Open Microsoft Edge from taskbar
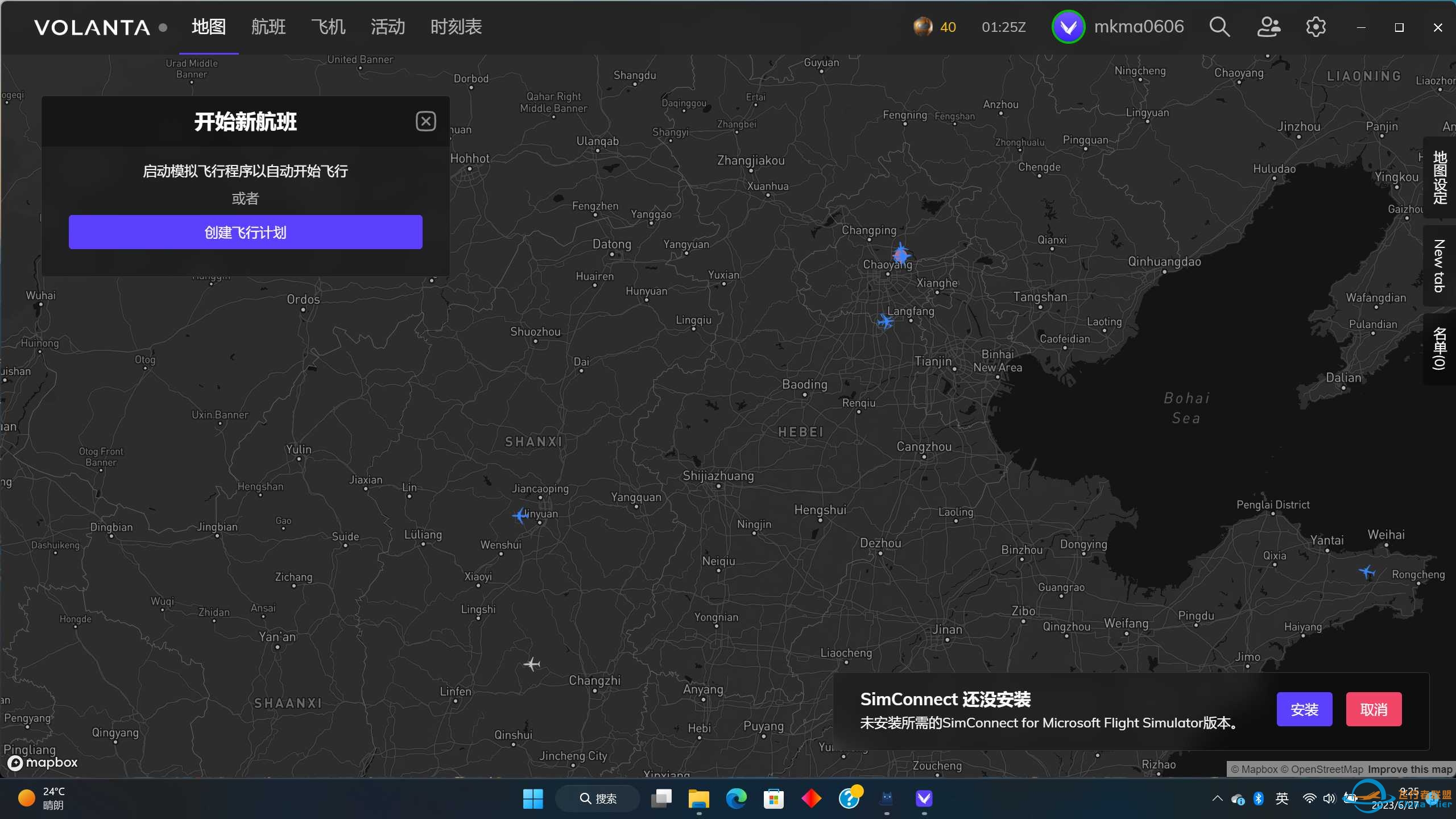 (x=736, y=799)
